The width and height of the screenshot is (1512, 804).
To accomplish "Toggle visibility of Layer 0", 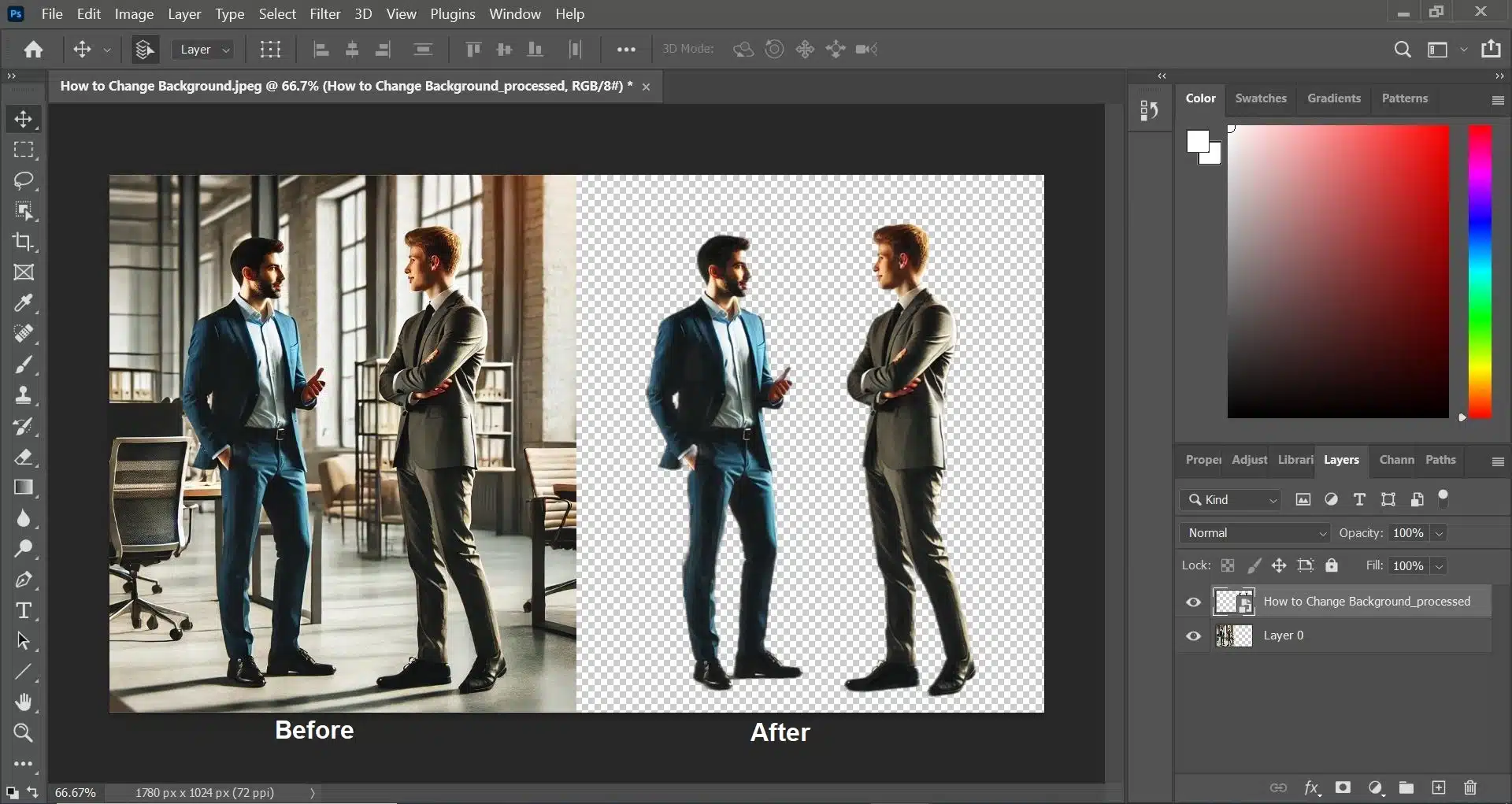I will pos(1193,635).
